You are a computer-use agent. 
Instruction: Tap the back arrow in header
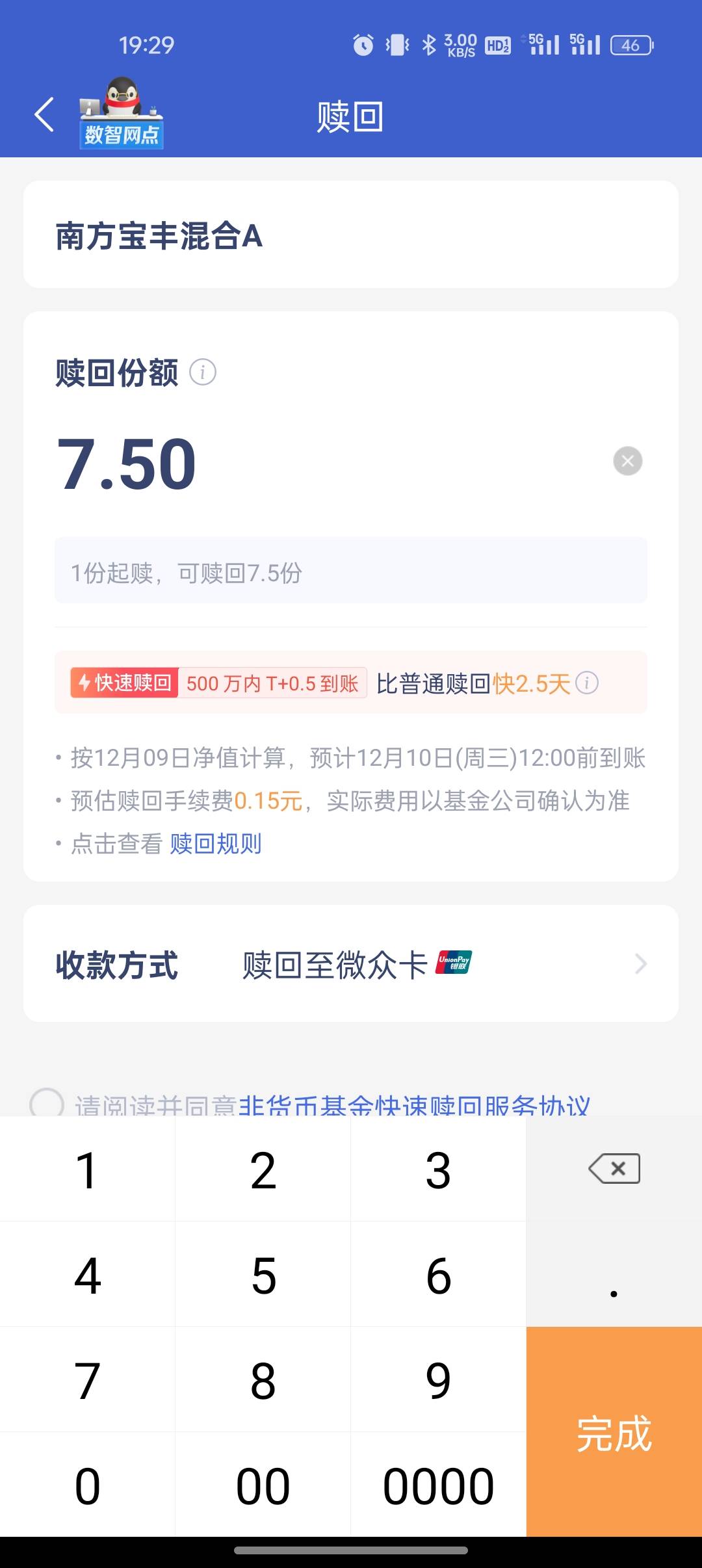pyautogui.click(x=44, y=115)
